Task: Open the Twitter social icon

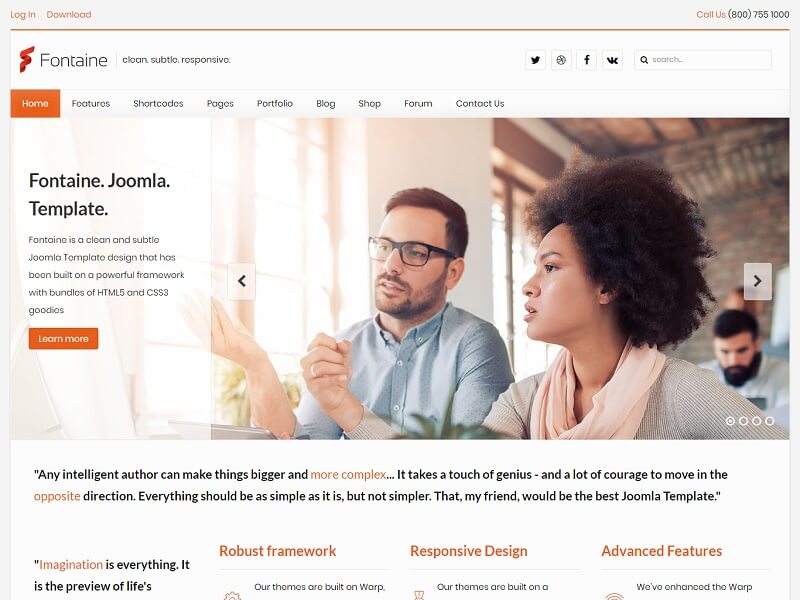Action: click(535, 60)
